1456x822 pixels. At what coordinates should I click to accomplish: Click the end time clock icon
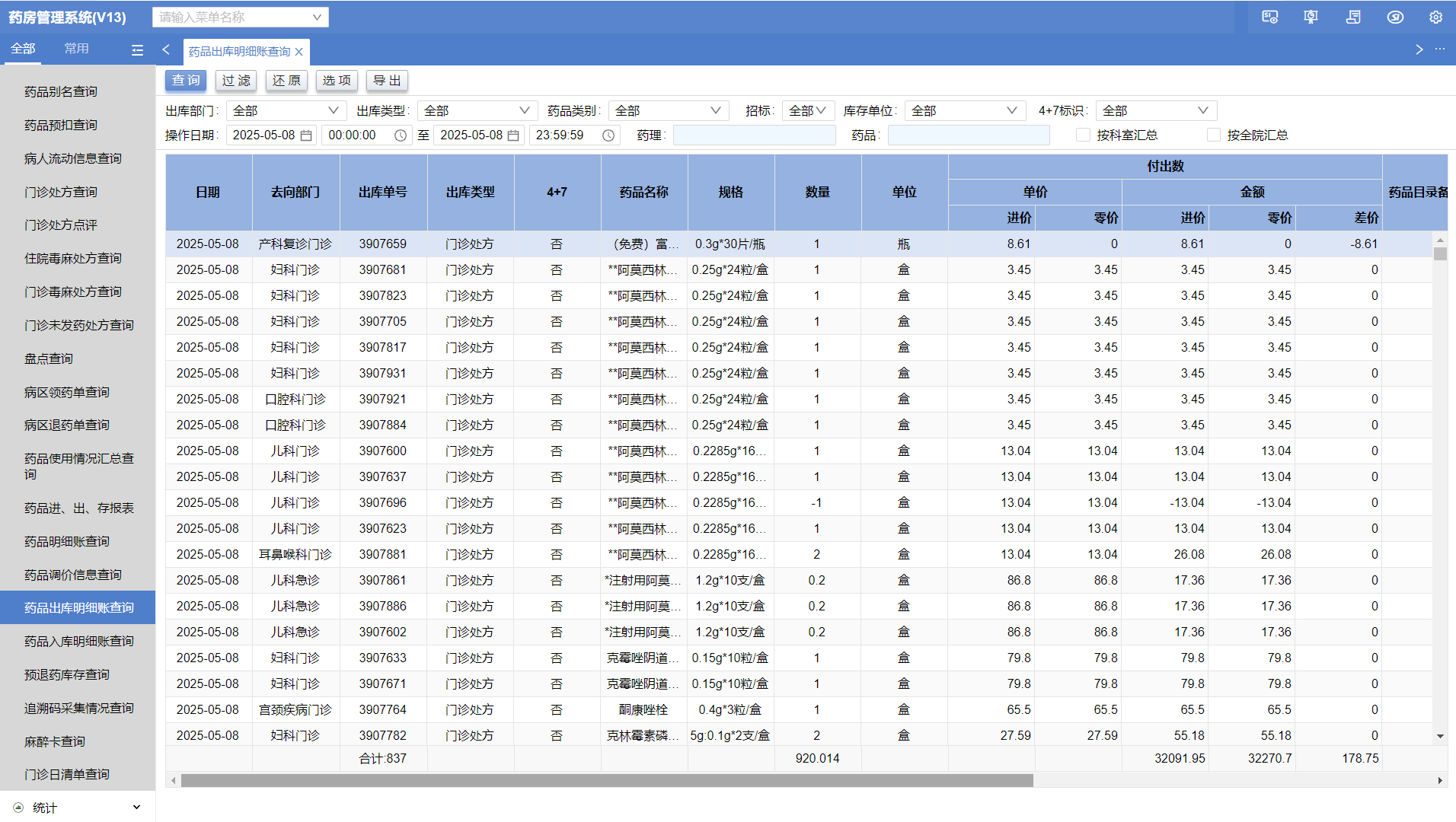point(608,135)
